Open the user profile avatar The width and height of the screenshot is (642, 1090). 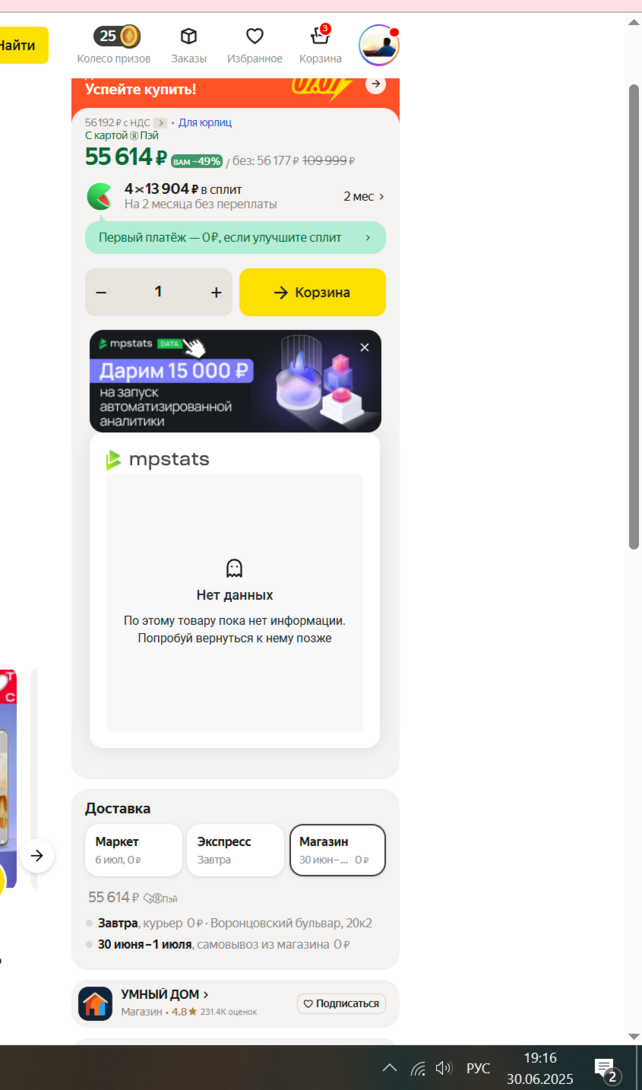379,45
